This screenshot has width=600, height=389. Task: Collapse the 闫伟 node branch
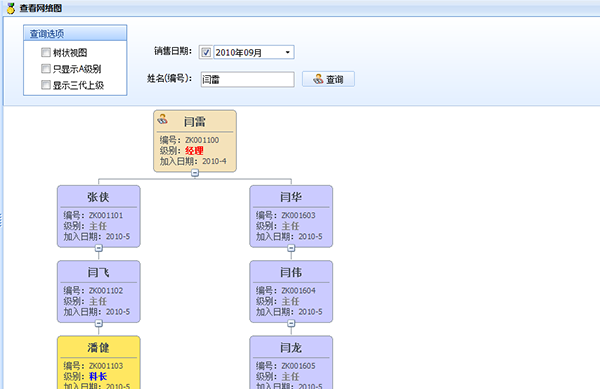tap(291, 323)
